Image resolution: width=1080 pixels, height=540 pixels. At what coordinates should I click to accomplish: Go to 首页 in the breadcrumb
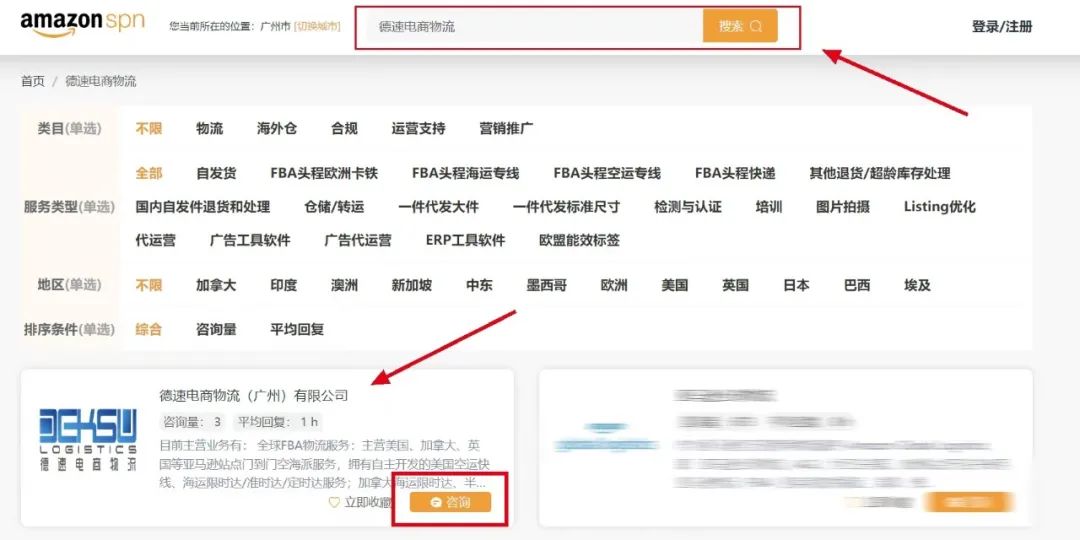33,81
